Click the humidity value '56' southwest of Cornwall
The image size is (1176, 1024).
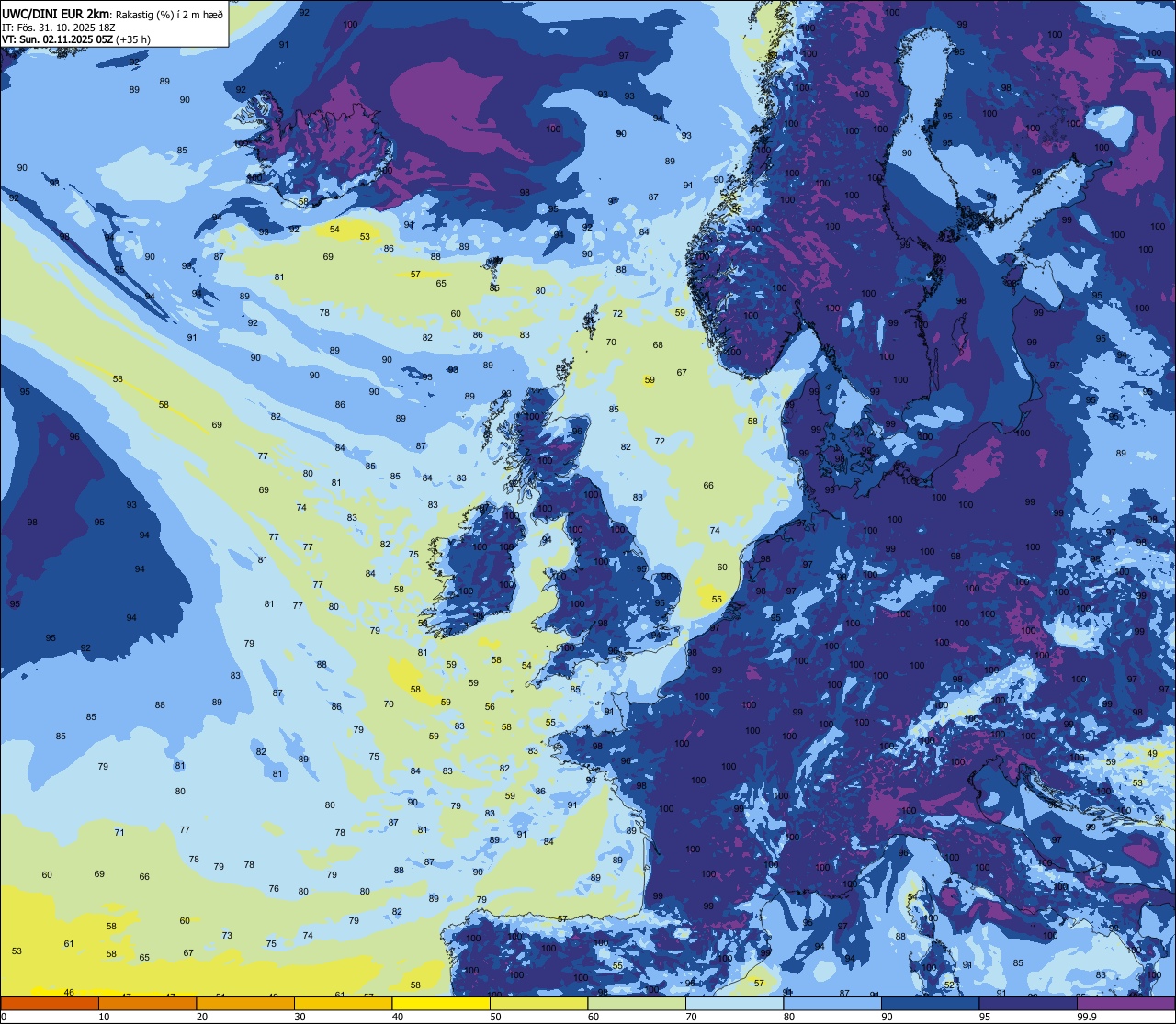490,706
